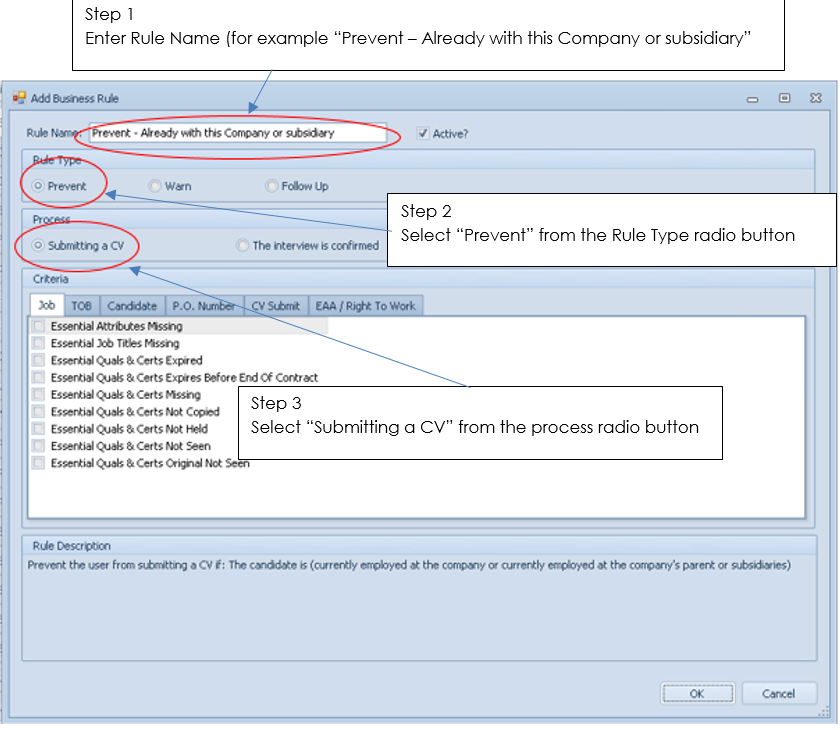This screenshot has width=840, height=730.
Task: Open the CV Submit tab
Action: pyautogui.click(x=275, y=306)
